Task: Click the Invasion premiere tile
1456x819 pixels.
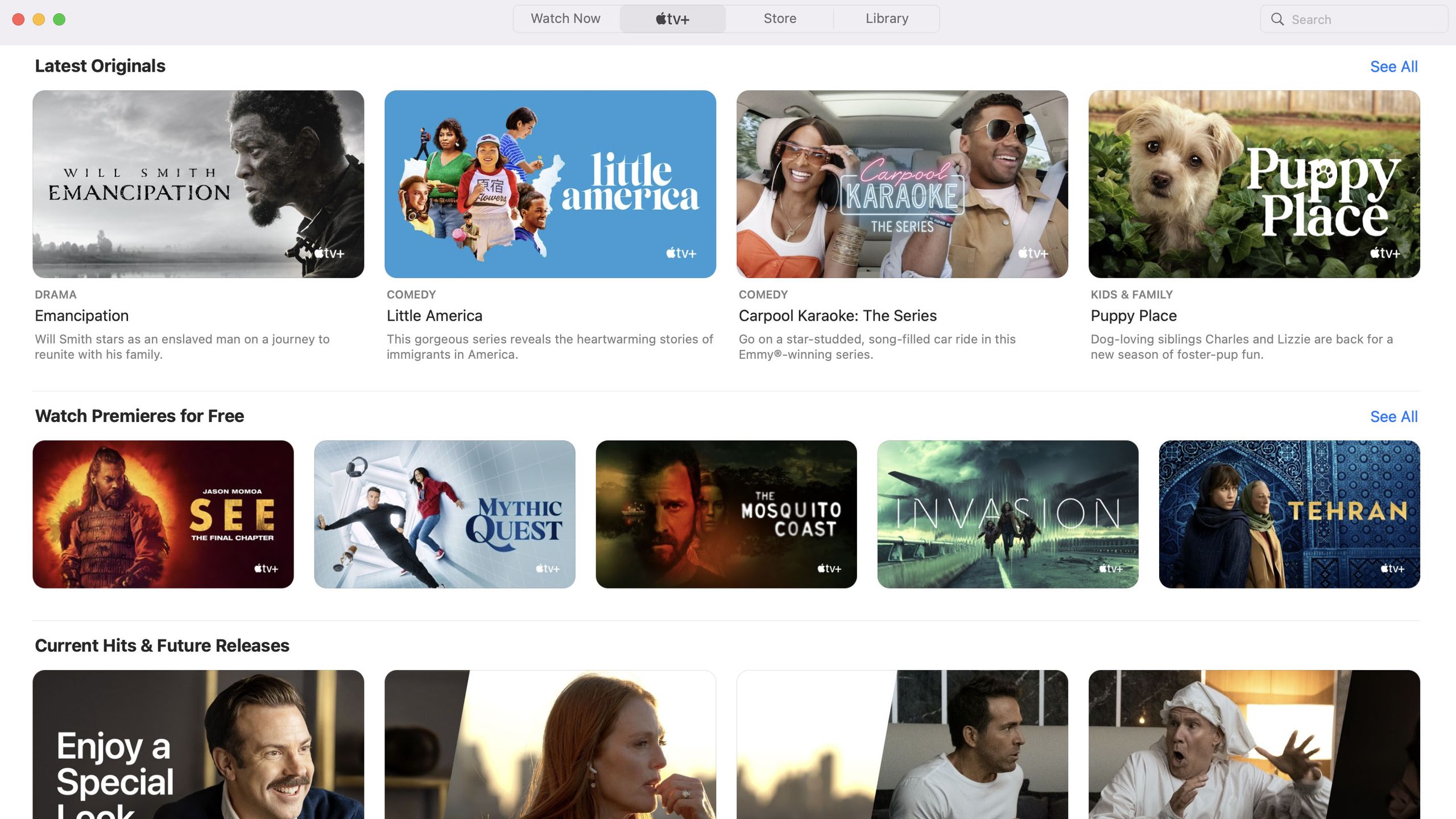Action: tap(1008, 514)
